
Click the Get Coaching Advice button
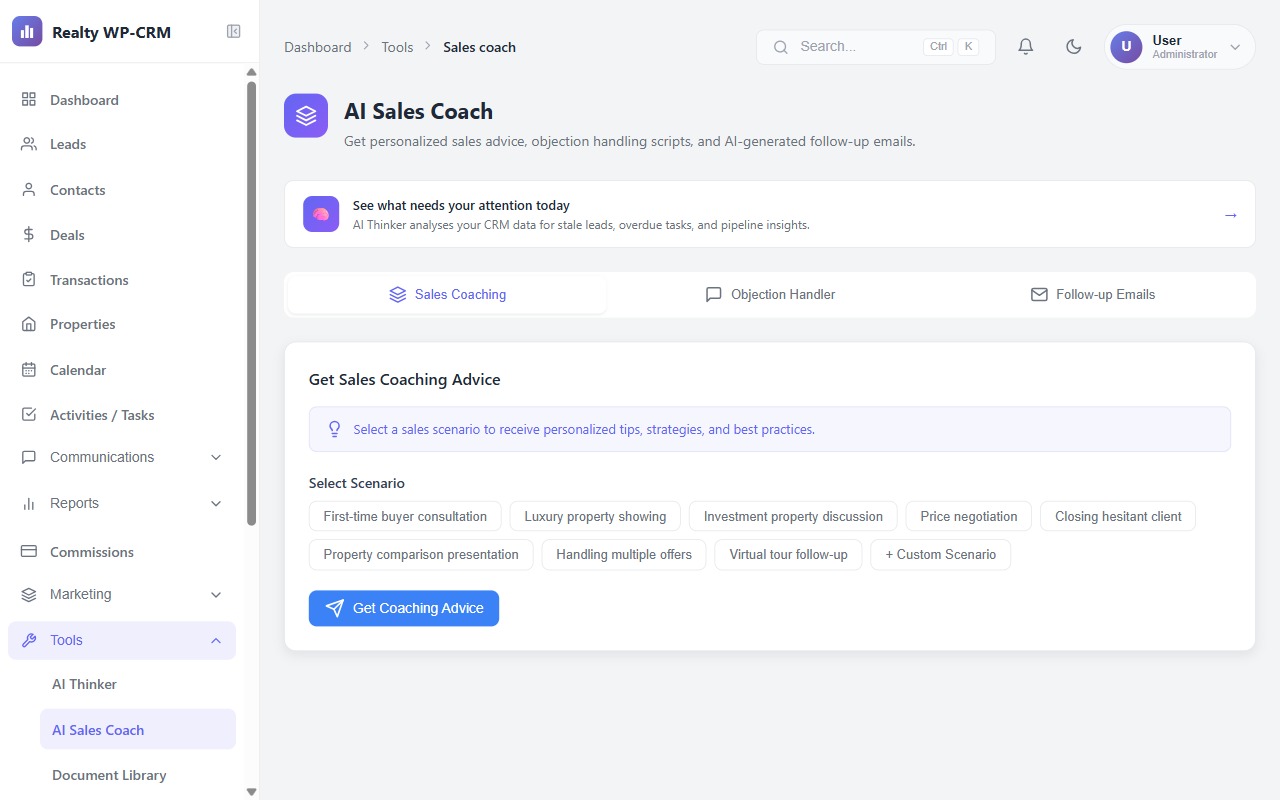(x=404, y=608)
